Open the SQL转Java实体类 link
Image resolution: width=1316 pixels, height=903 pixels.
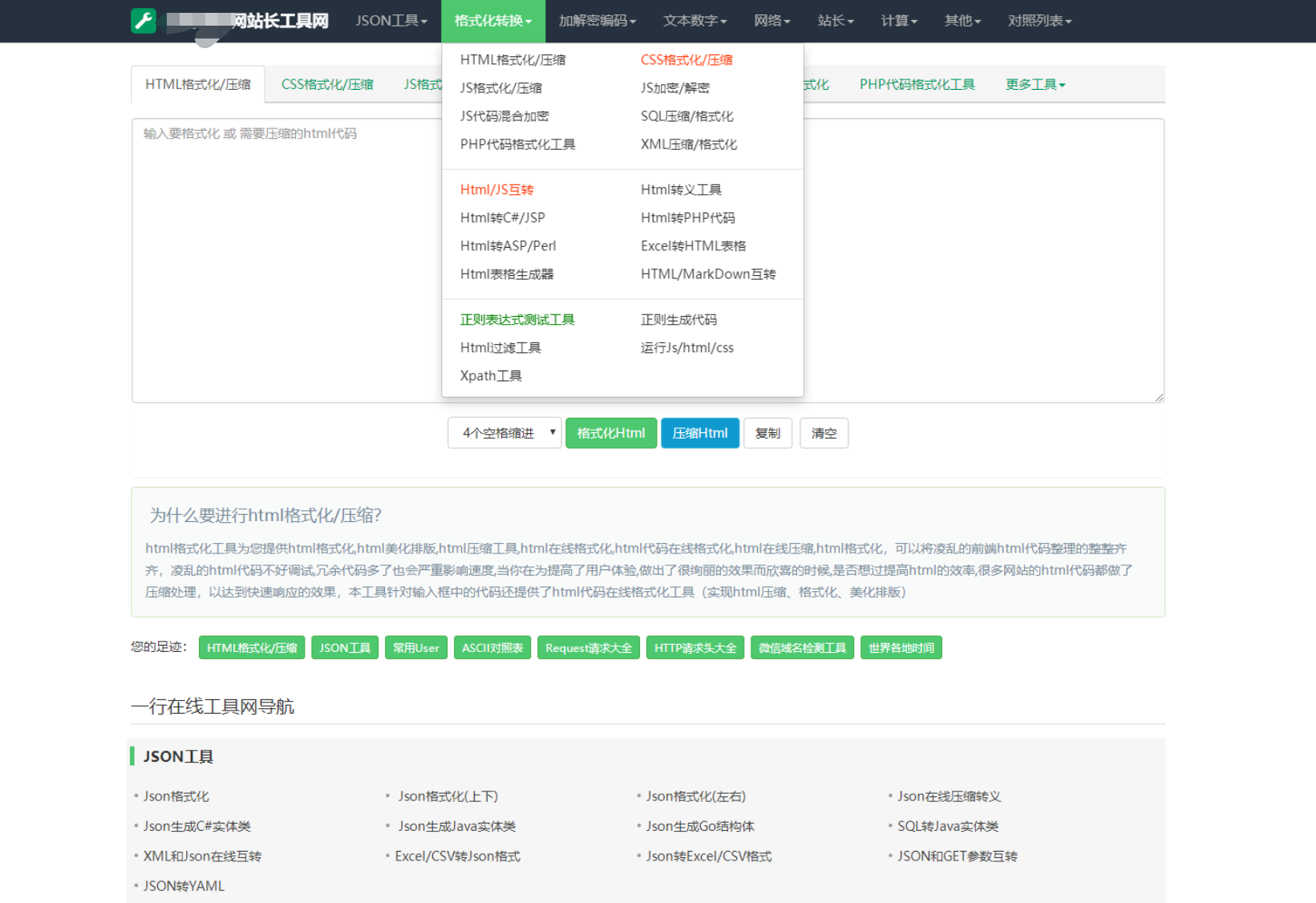click(948, 826)
